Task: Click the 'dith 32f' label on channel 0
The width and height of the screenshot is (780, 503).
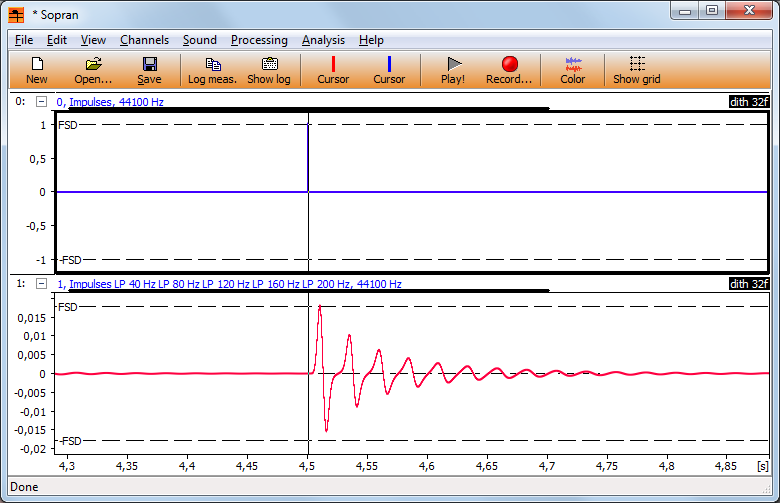Action: pyautogui.click(x=749, y=101)
